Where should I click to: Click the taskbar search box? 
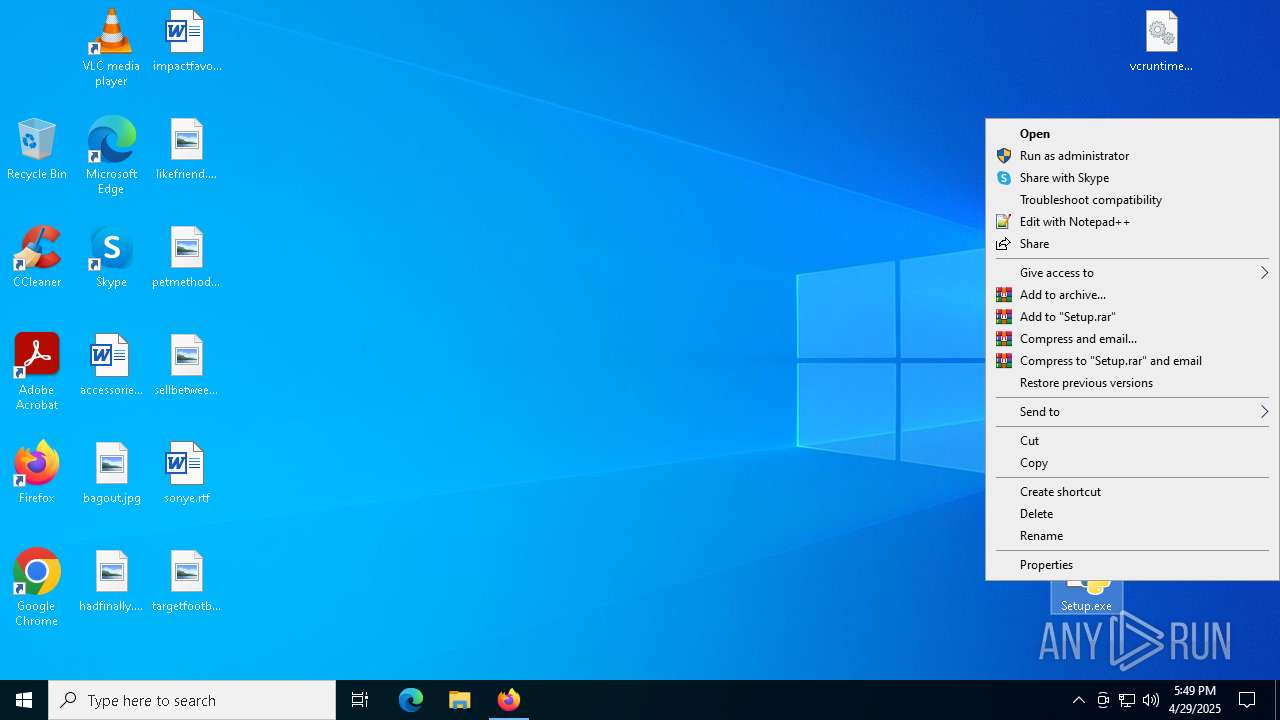[192, 700]
